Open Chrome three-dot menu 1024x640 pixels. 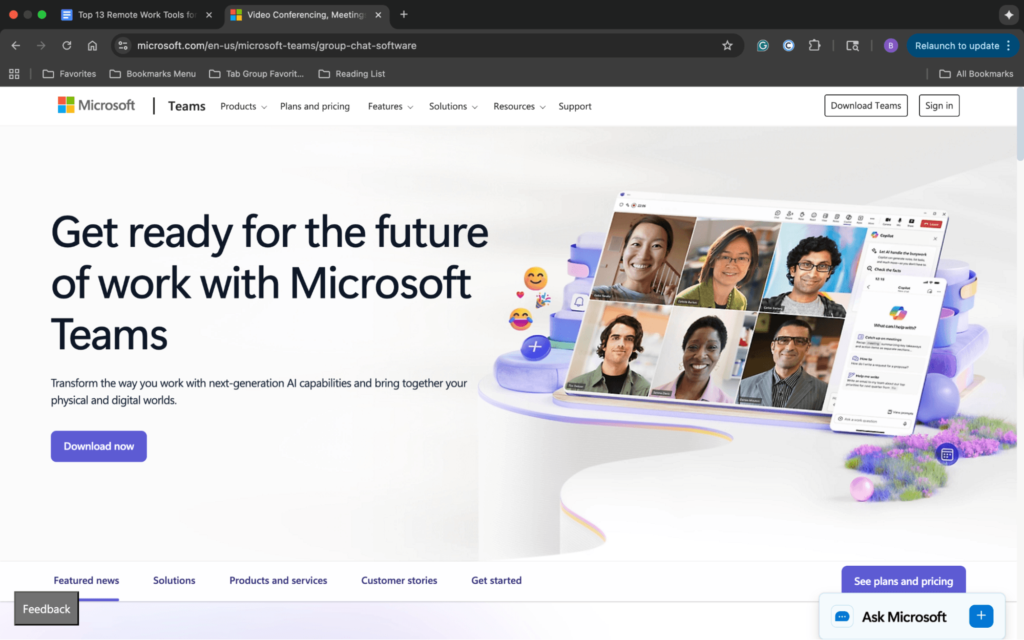[1009, 46]
